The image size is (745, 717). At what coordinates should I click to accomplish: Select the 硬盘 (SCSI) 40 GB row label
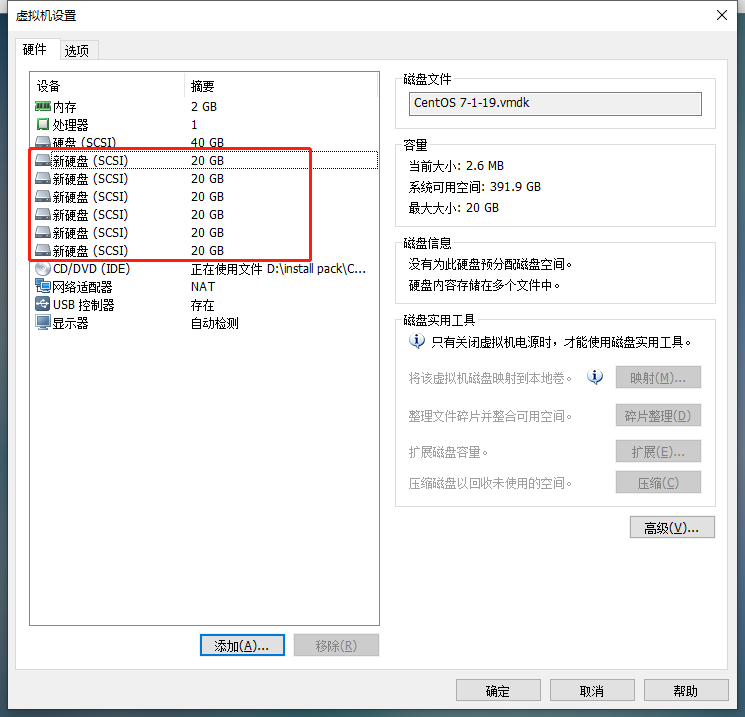pyautogui.click(x=85, y=143)
